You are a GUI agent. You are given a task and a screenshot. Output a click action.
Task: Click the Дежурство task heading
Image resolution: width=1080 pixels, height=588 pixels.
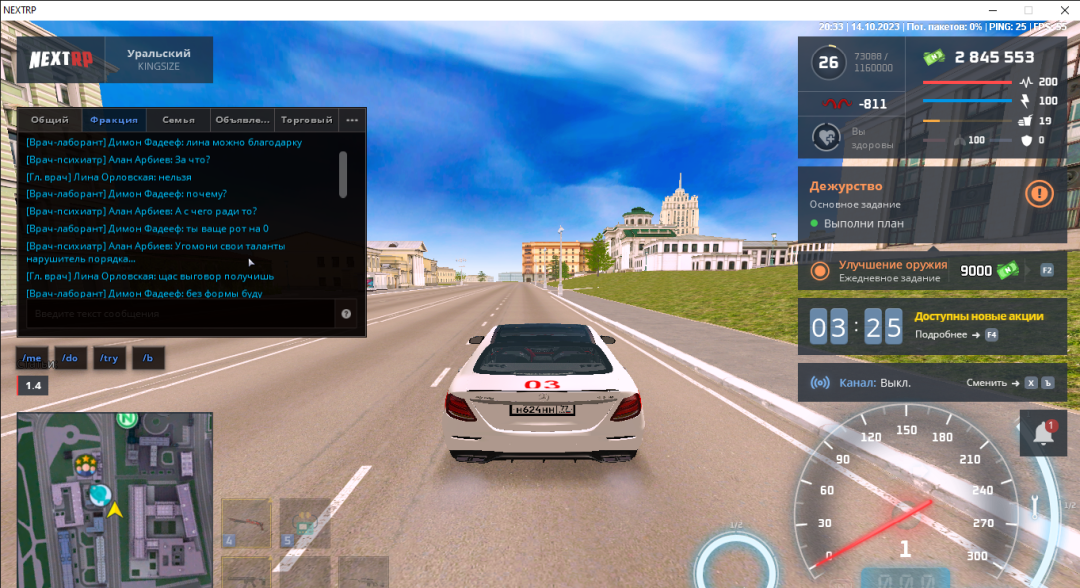(x=845, y=186)
